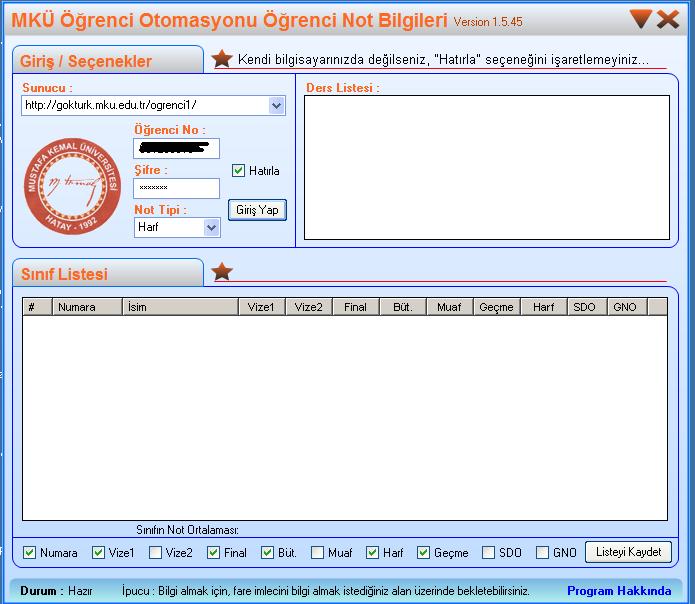The height and width of the screenshot is (604, 695).
Task: Click the star icon beside the Hatırla warning
Action: point(222,58)
